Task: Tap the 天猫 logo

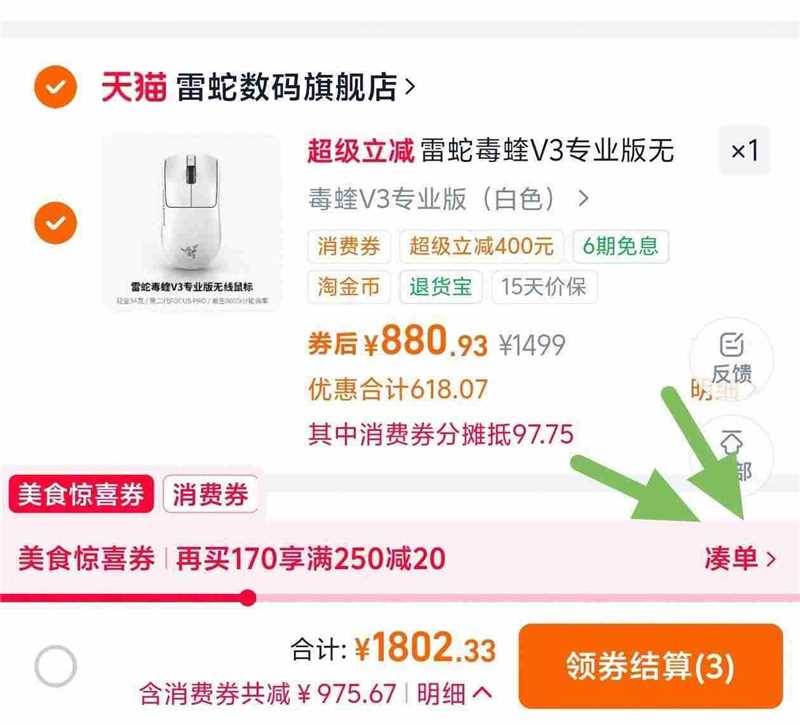Action: (x=134, y=87)
